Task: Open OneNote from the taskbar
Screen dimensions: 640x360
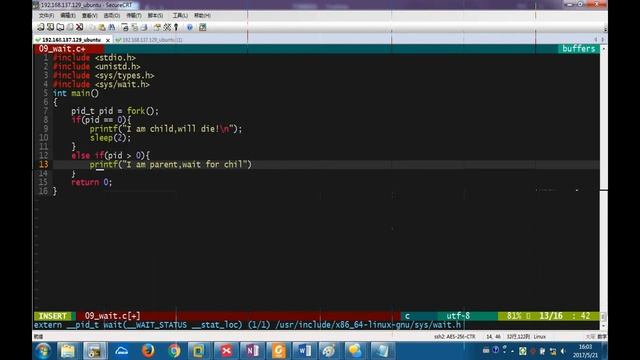Action: [x=252, y=351]
